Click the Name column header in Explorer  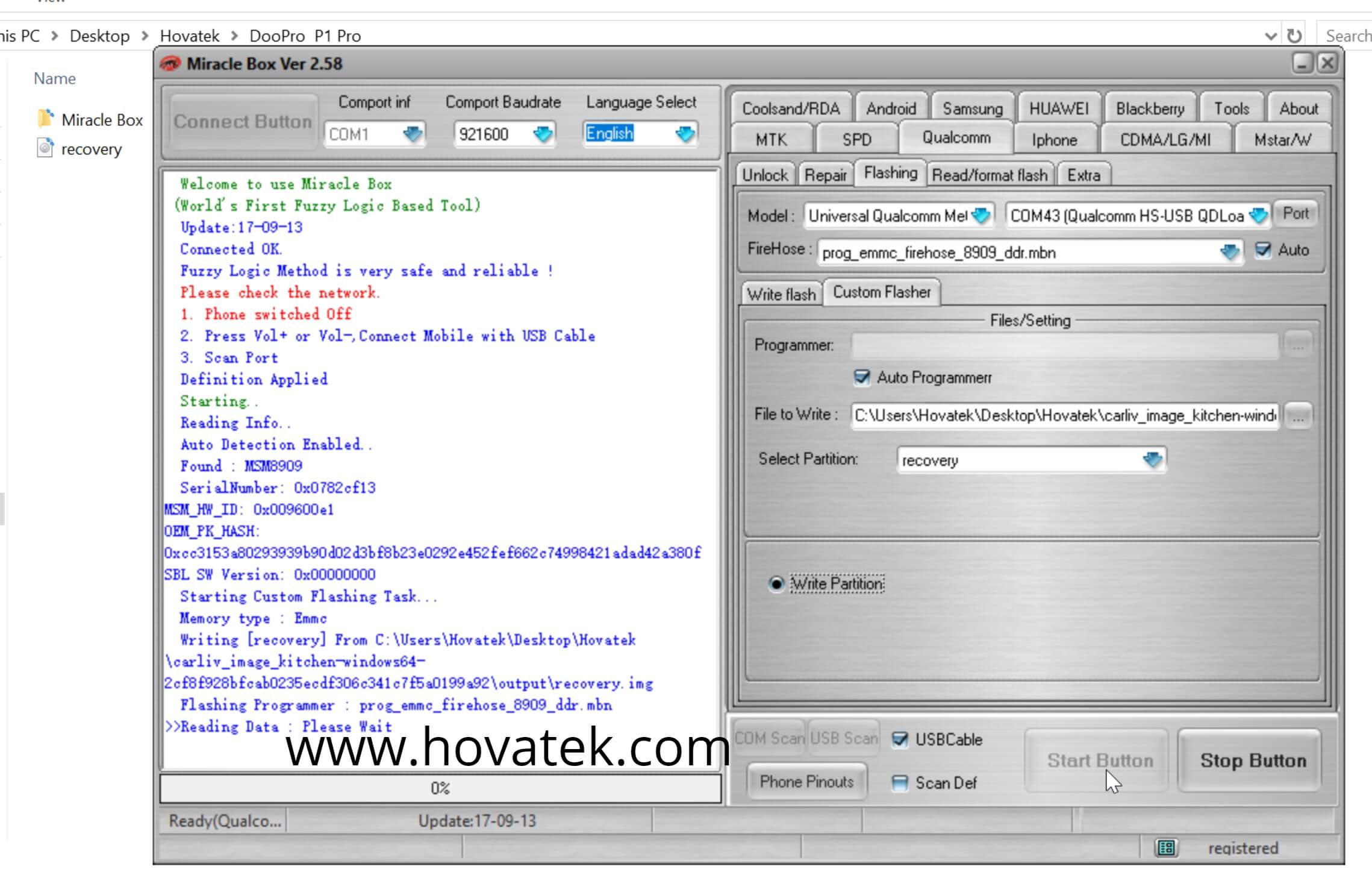[x=55, y=78]
